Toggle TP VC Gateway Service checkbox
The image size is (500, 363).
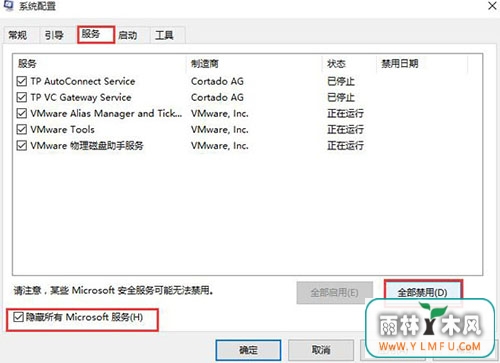pos(22,97)
